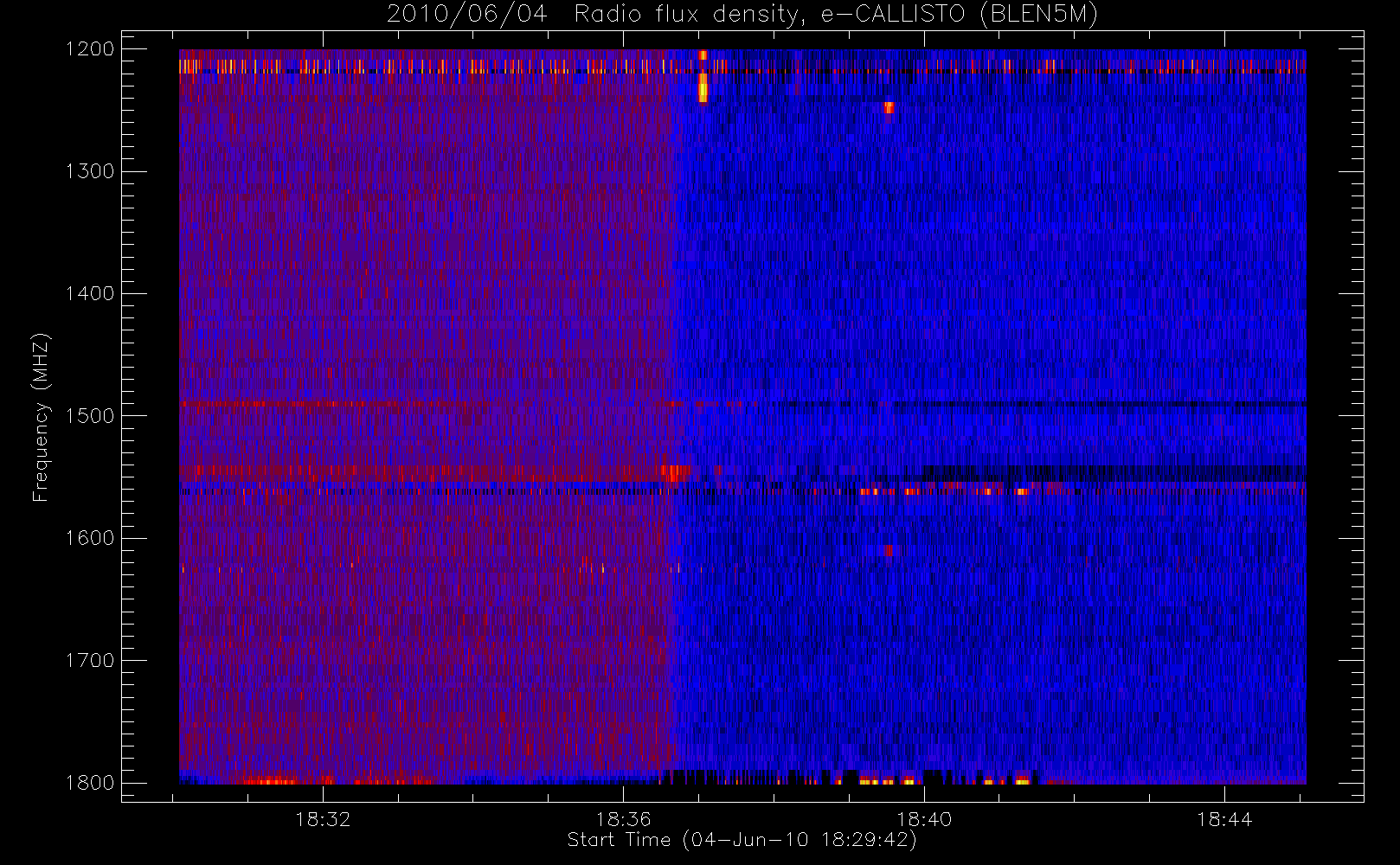Click the 18:32 time tick label

323,819
